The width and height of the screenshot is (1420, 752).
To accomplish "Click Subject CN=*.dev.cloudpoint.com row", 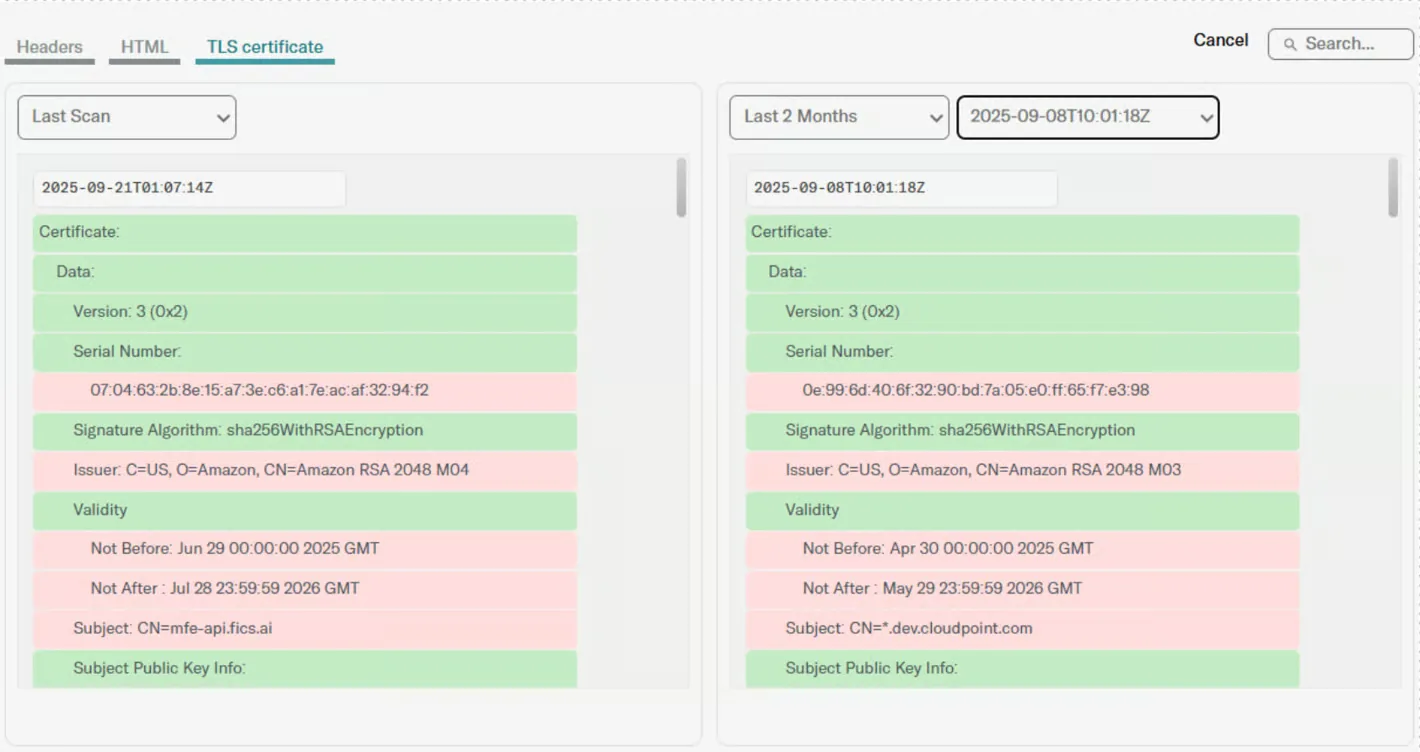I will [1022, 629].
